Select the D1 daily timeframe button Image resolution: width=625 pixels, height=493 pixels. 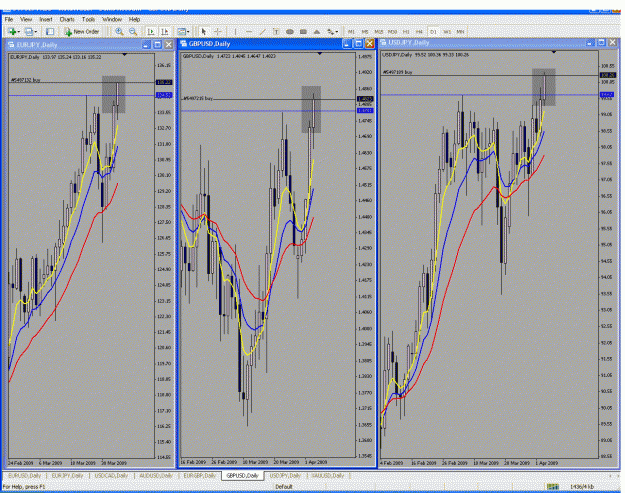coord(433,31)
